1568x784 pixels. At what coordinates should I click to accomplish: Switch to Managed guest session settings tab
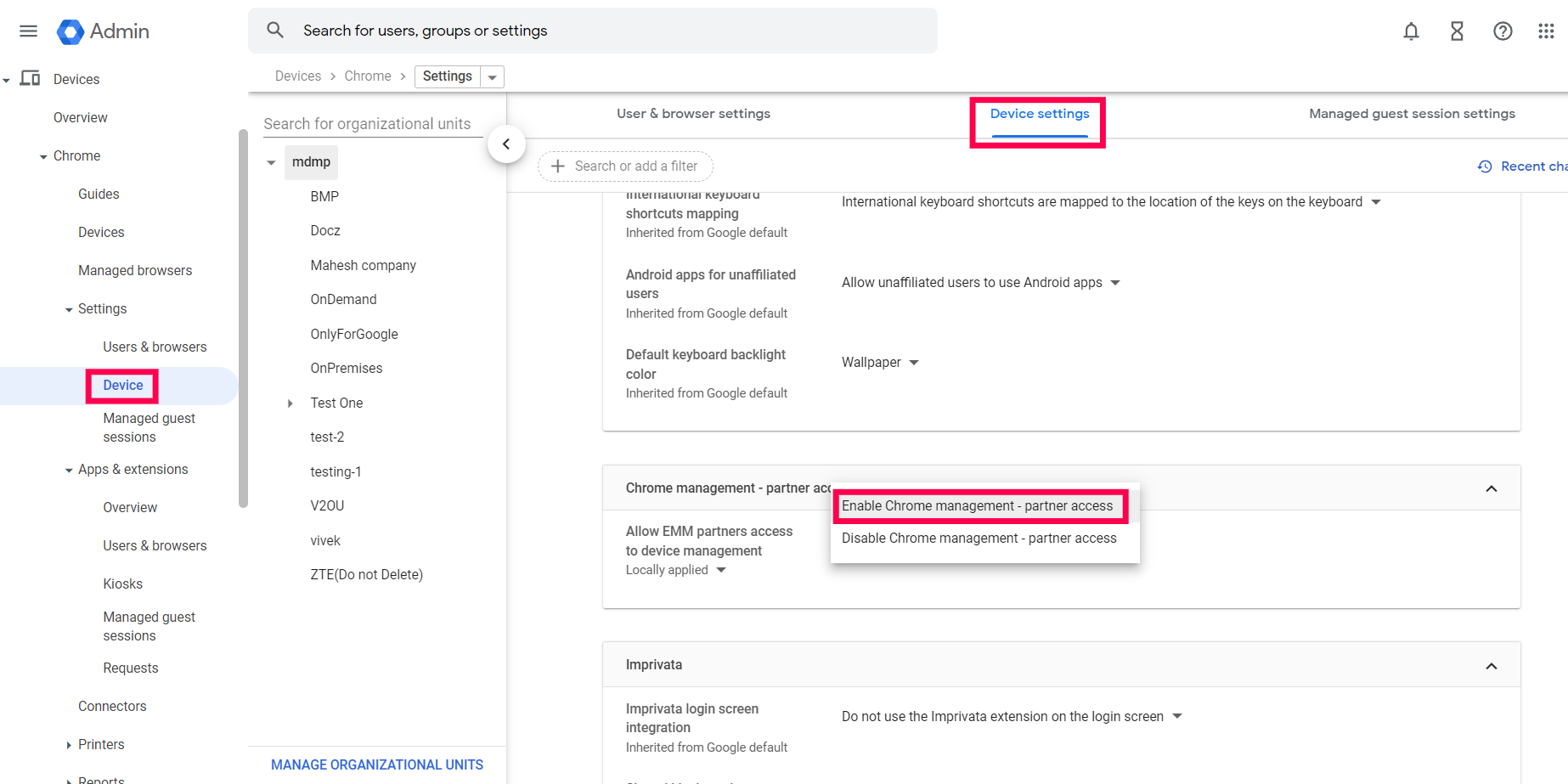pyautogui.click(x=1412, y=114)
